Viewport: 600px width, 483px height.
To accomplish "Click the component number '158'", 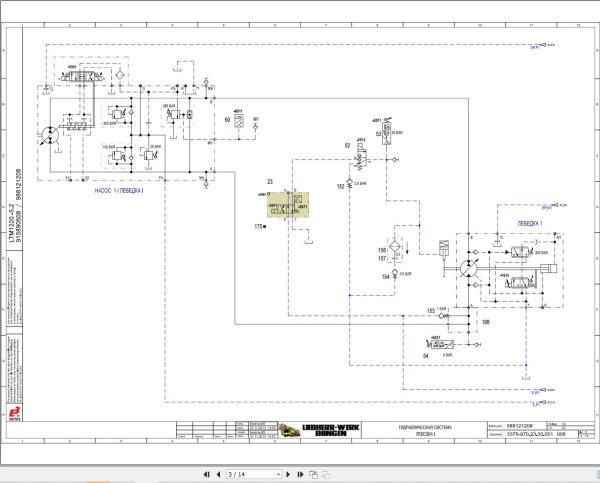I will click(486, 322).
